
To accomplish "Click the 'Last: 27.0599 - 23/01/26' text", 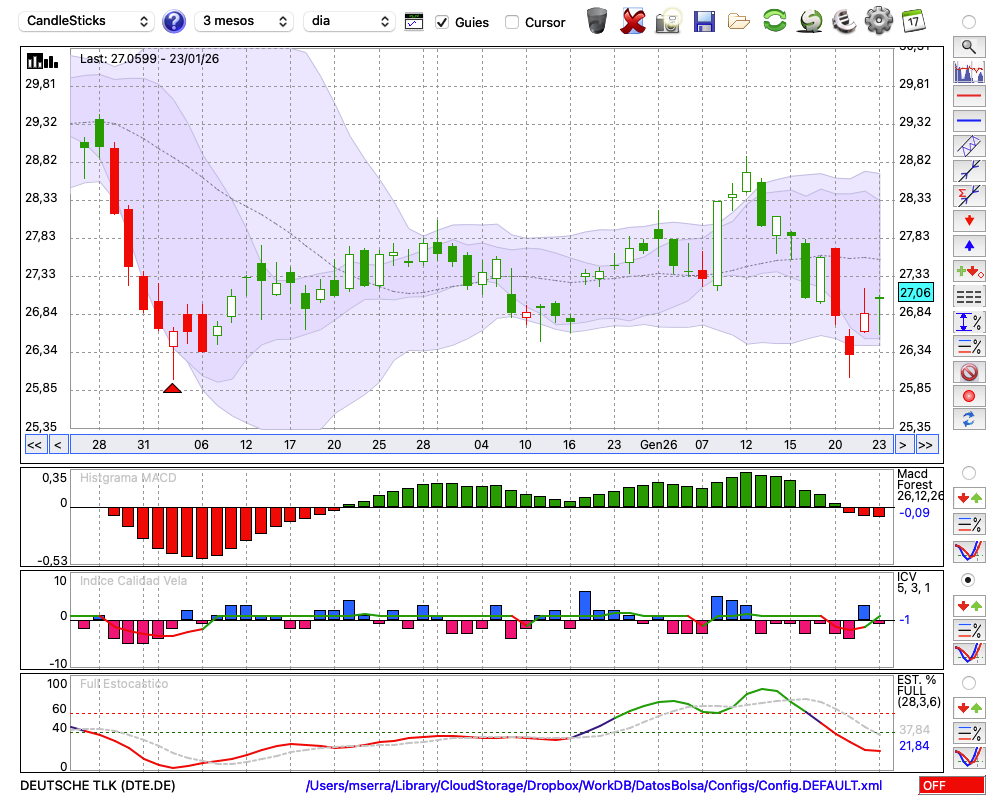I will pos(149,59).
